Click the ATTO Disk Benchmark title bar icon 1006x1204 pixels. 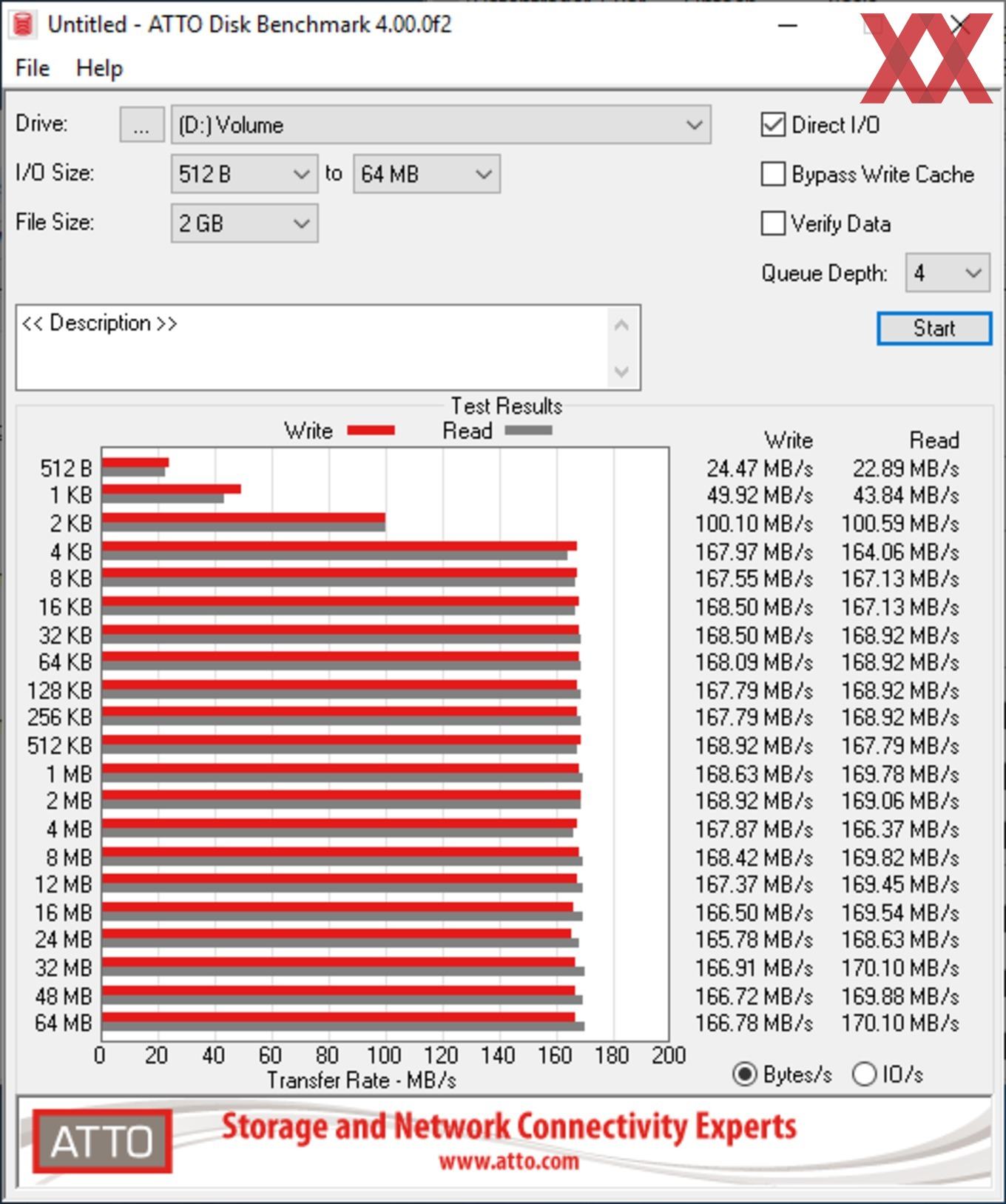tap(24, 24)
